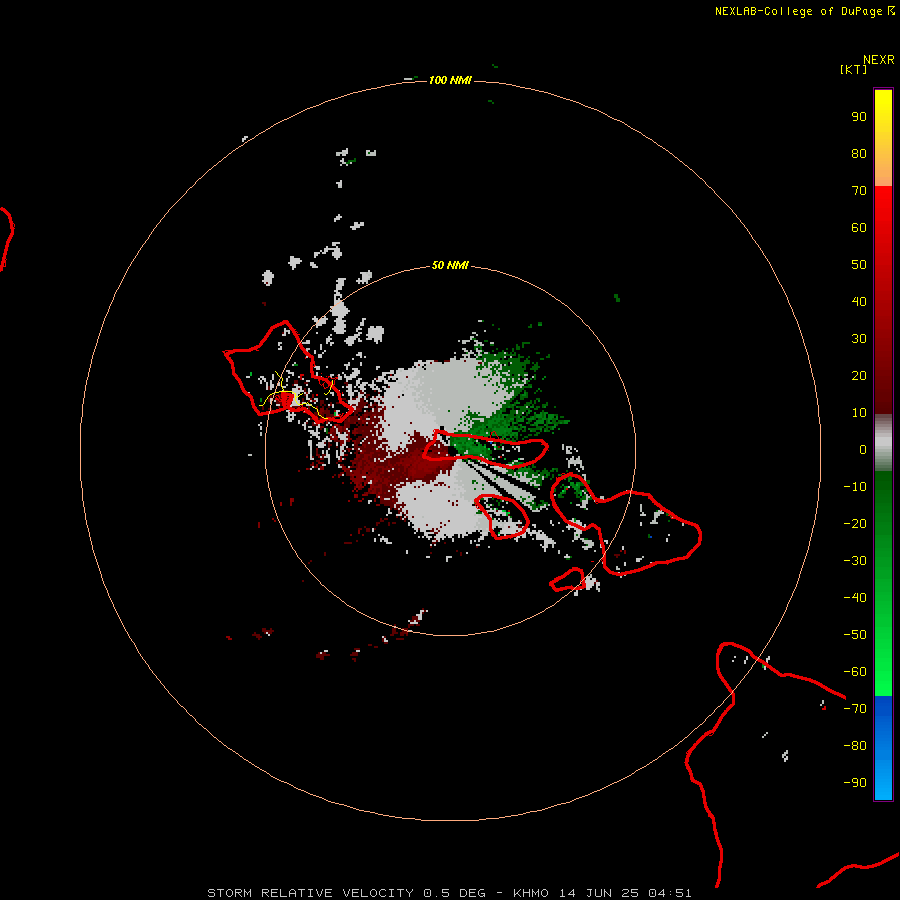900x900 pixels.
Task: Click the -20 knot scale label
Action: (855, 524)
